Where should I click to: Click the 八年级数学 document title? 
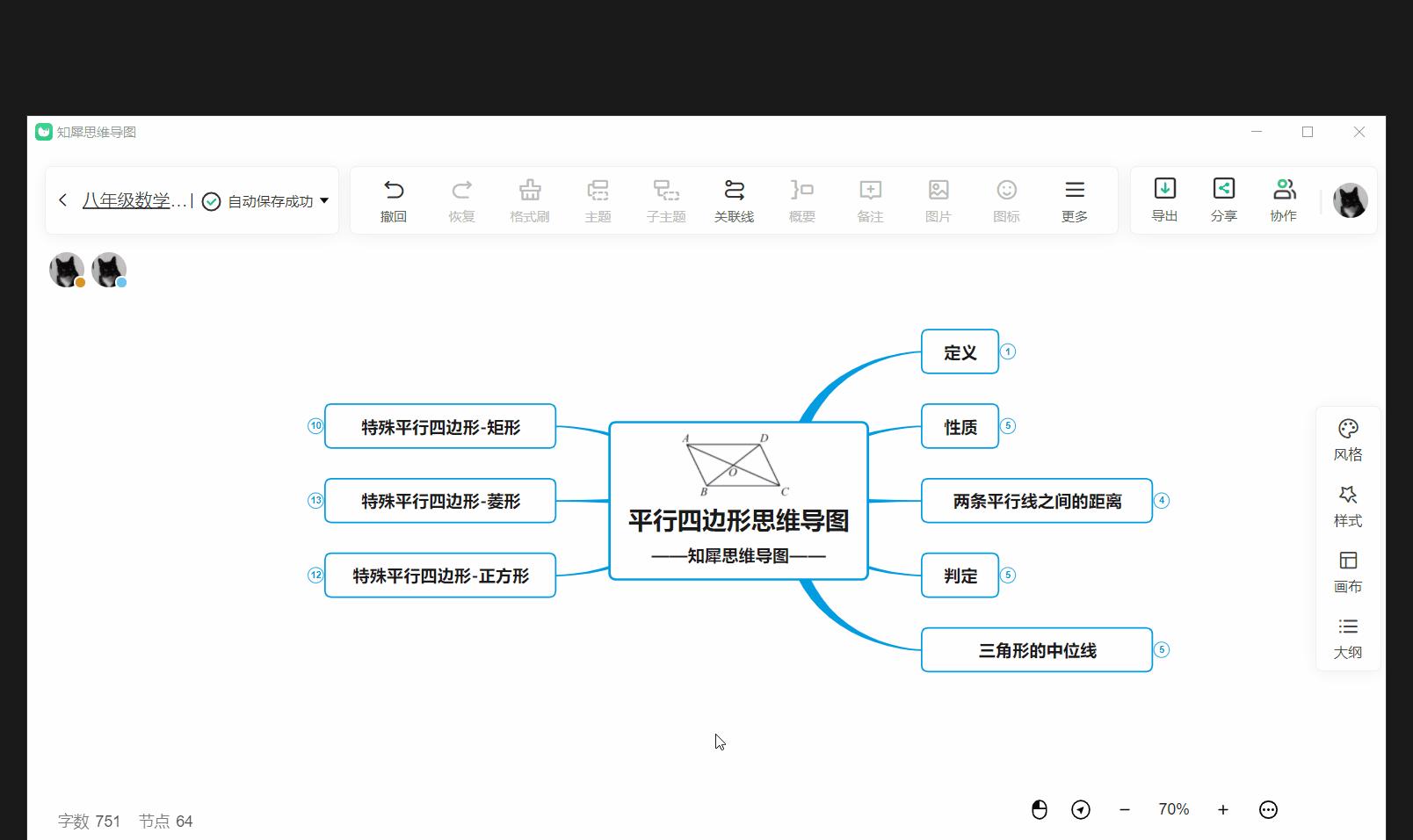[x=132, y=200]
